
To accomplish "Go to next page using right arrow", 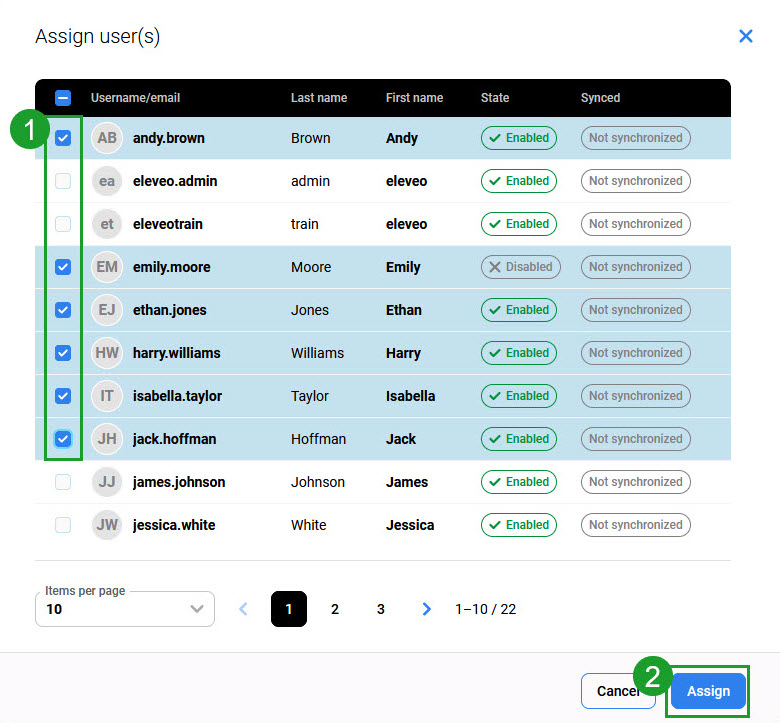I will pyautogui.click(x=427, y=609).
